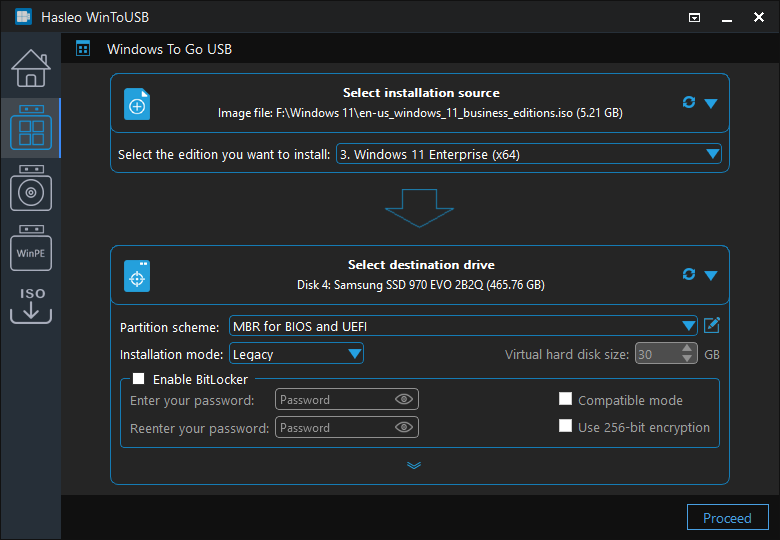The height and width of the screenshot is (540, 780).
Task: Open the title bar menu dropdown icon
Action: (x=694, y=18)
